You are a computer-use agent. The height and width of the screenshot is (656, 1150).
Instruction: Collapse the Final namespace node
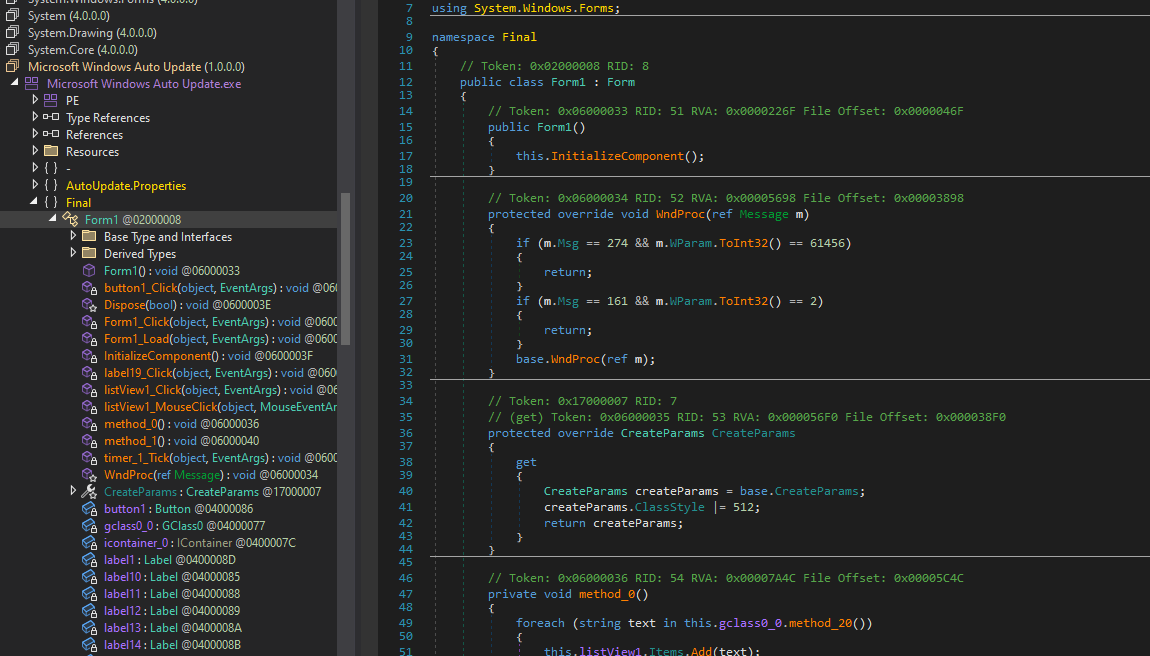[36, 203]
